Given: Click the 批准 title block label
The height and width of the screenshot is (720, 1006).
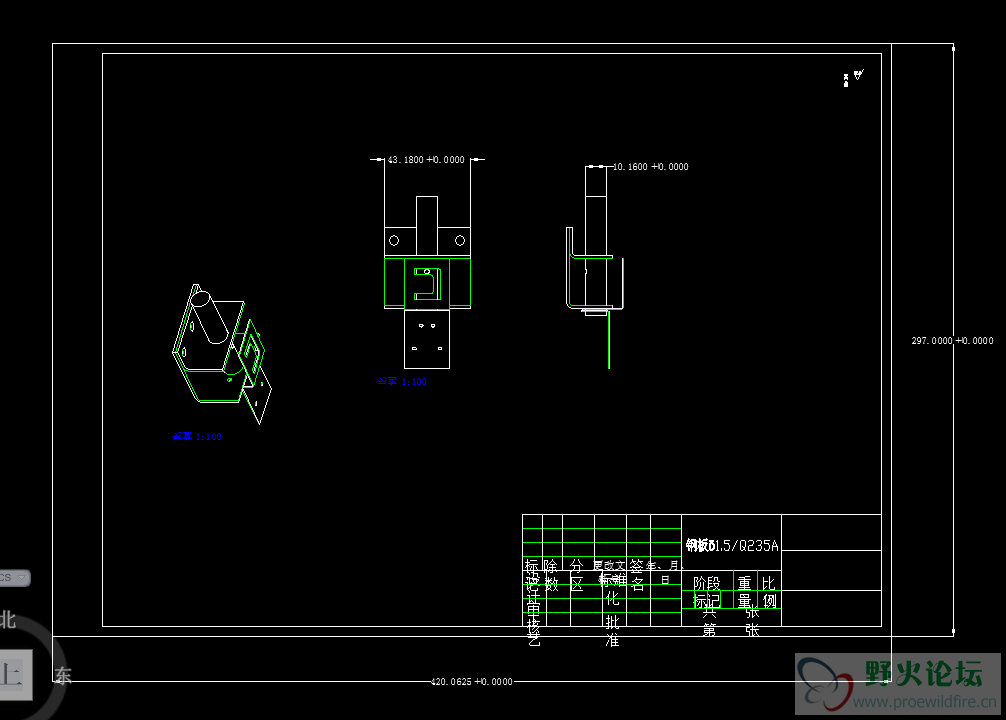Looking at the screenshot, I should point(612,631).
